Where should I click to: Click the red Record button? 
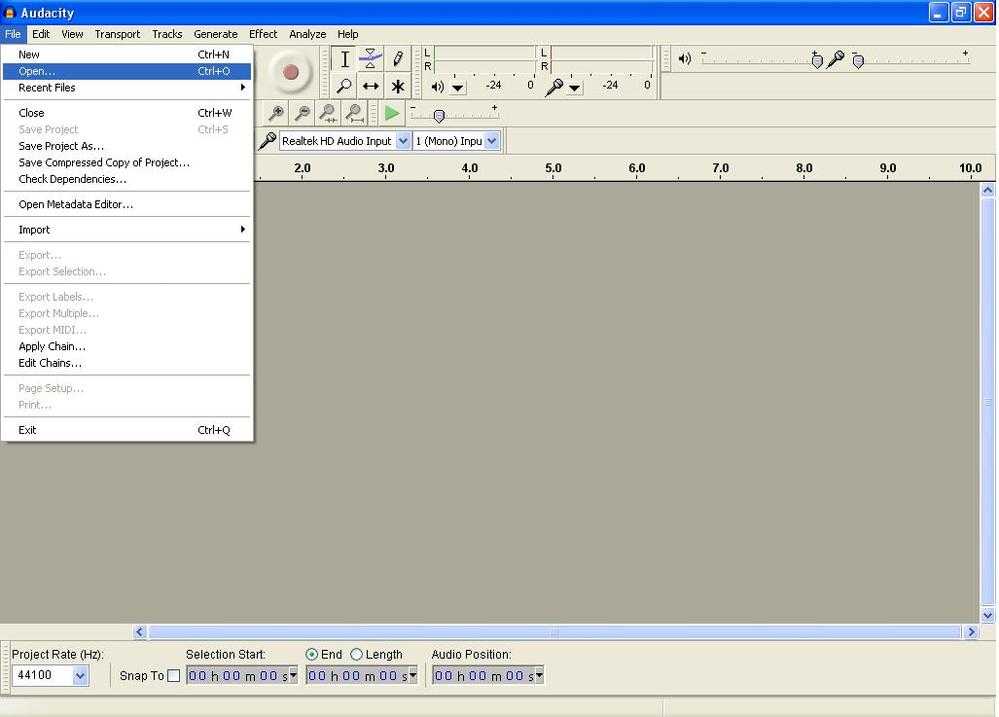coord(291,72)
